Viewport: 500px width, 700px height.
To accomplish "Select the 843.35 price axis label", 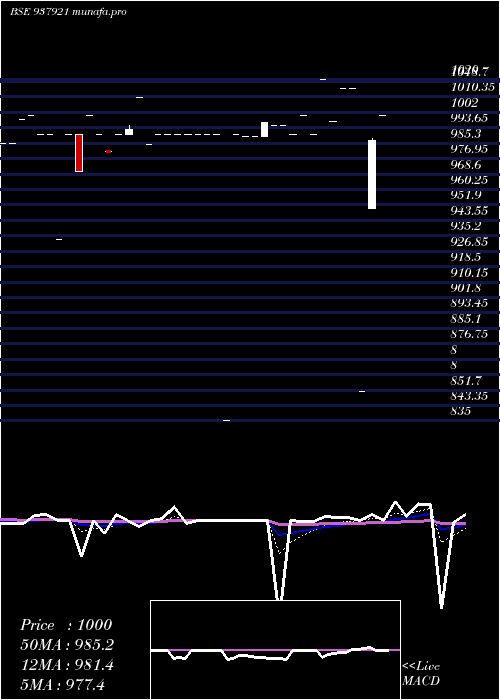I will coord(469,396).
